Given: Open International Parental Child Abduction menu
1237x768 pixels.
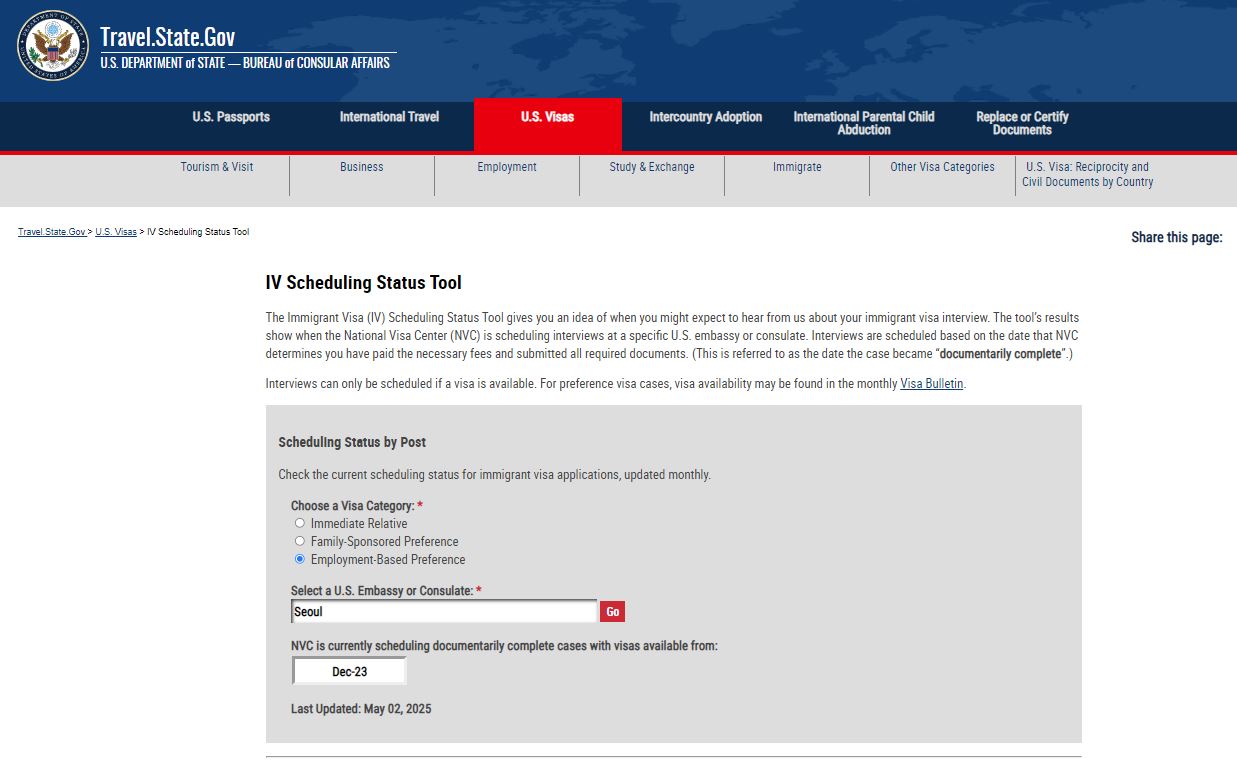Looking at the screenshot, I should [863, 123].
